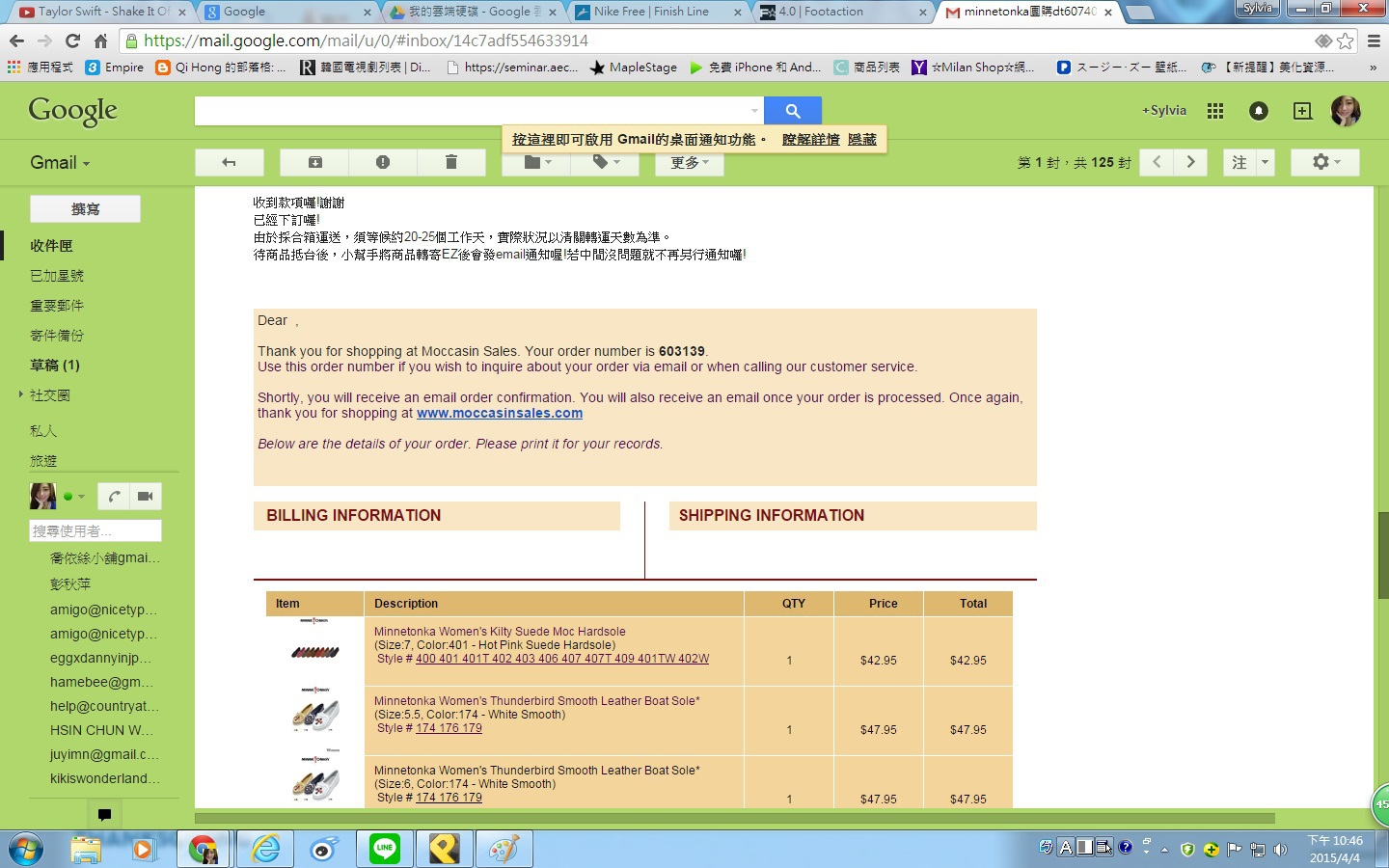This screenshot has height=868, width=1389.
Task: Open the Google apps grid icon
Action: pos(1215,111)
